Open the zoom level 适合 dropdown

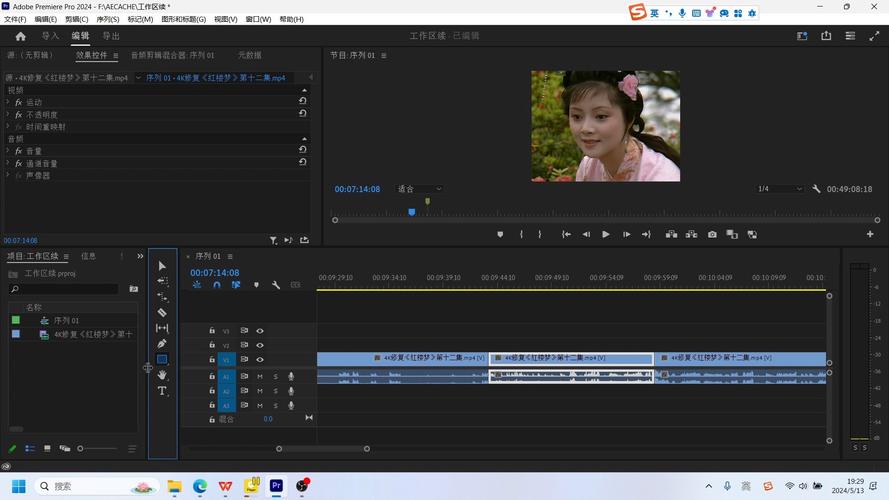[419, 189]
